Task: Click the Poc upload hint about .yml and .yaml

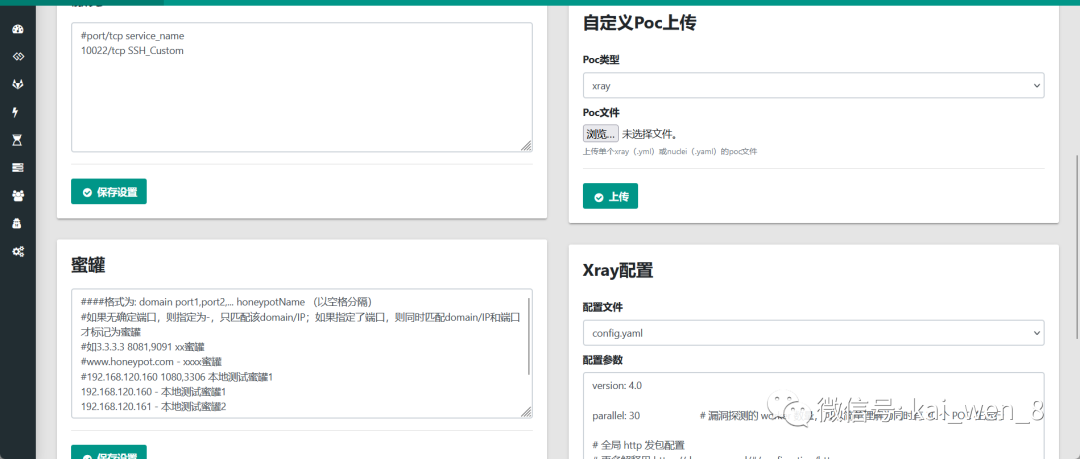Action: (x=669, y=152)
